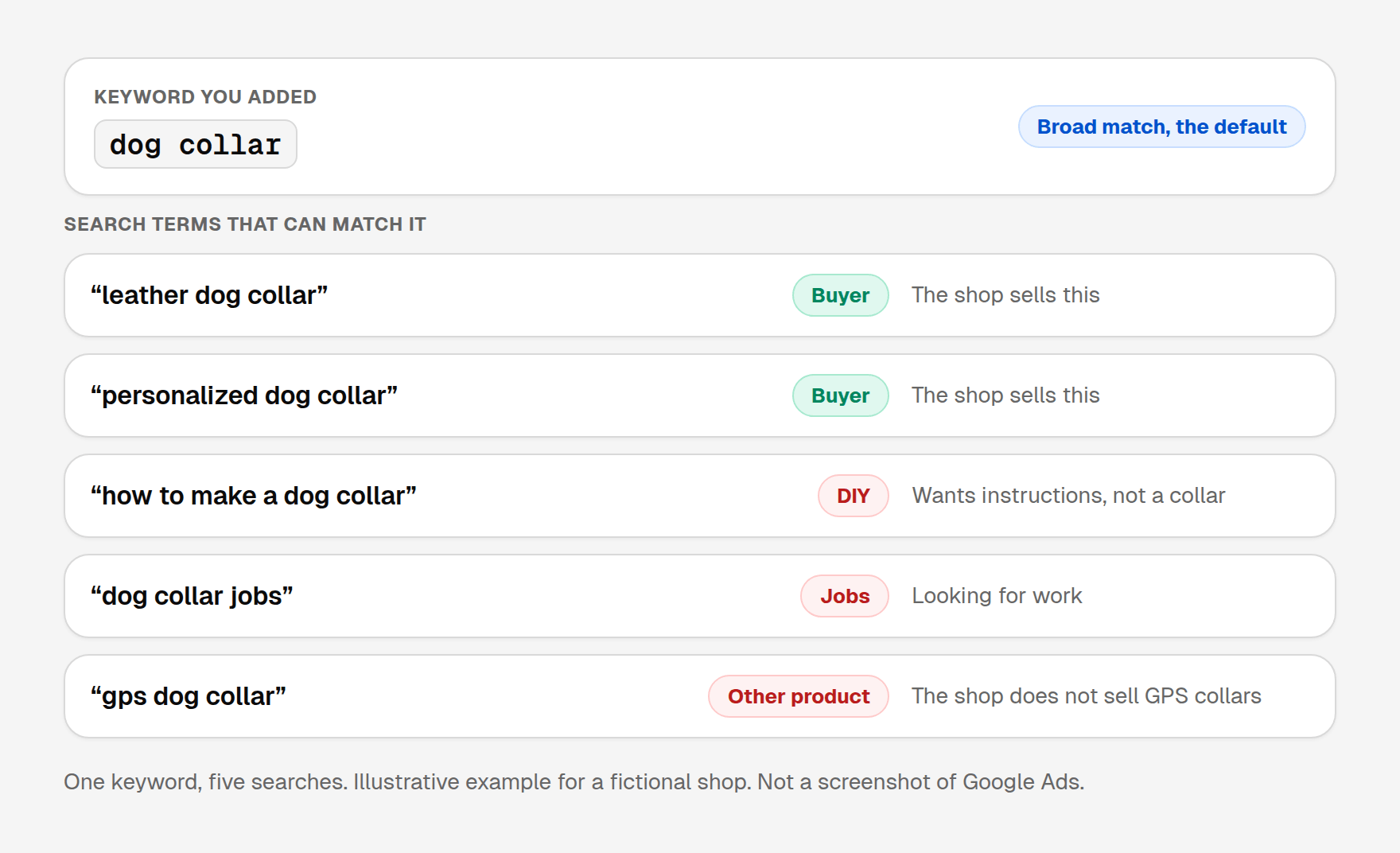This screenshot has height=853, width=1400.
Task: Click "Wants instructions, not a collar" note
Action: tap(1068, 496)
